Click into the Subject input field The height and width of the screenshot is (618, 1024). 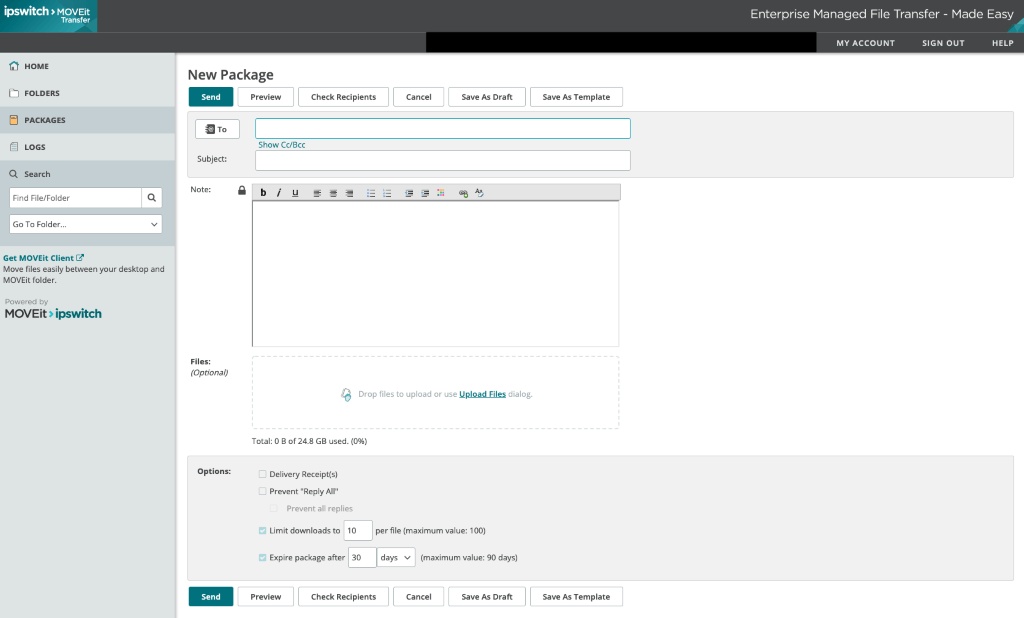click(x=442, y=160)
